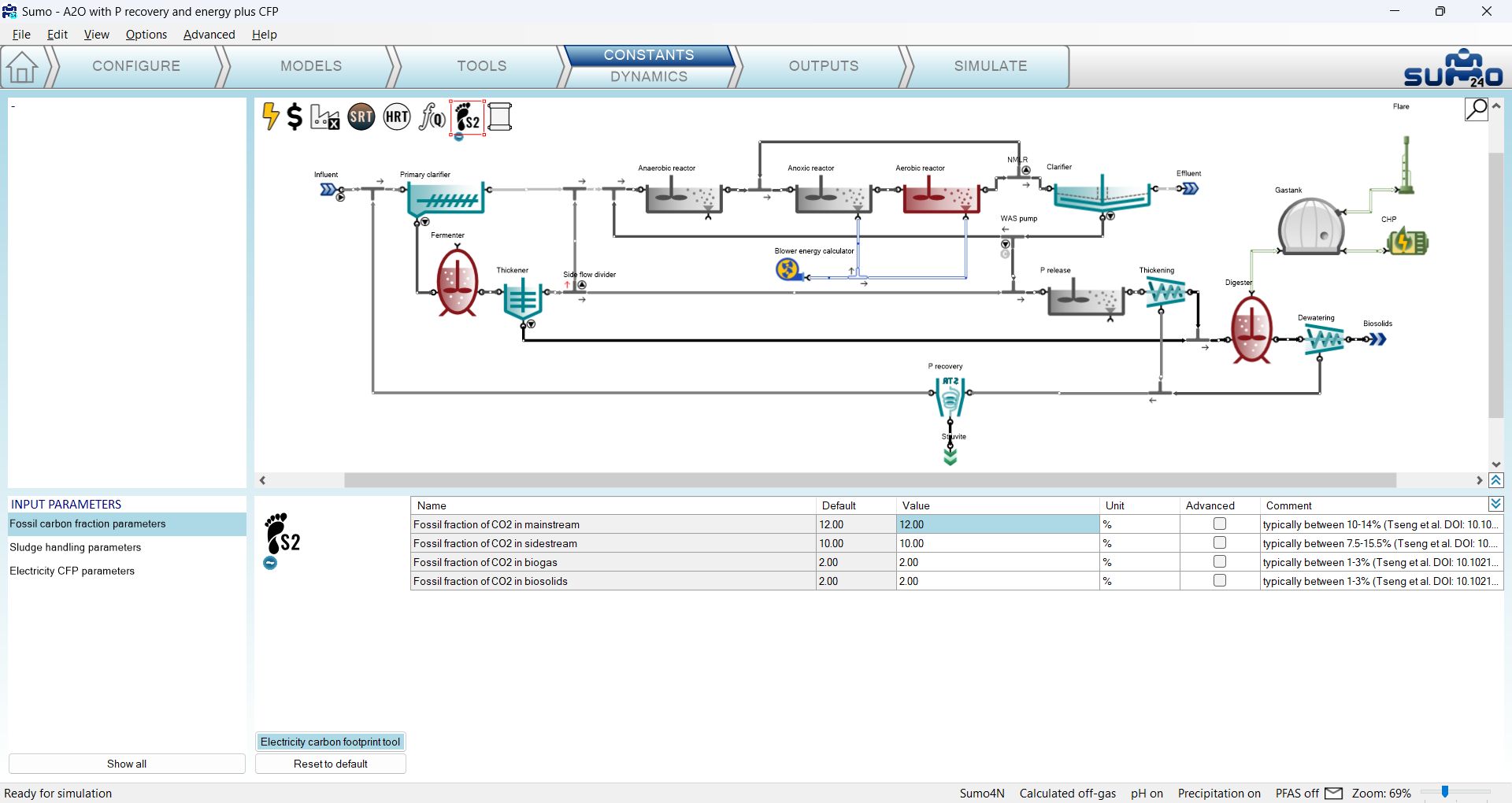Switch to the Simulate tab
The image size is (1512, 803).
[991, 66]
